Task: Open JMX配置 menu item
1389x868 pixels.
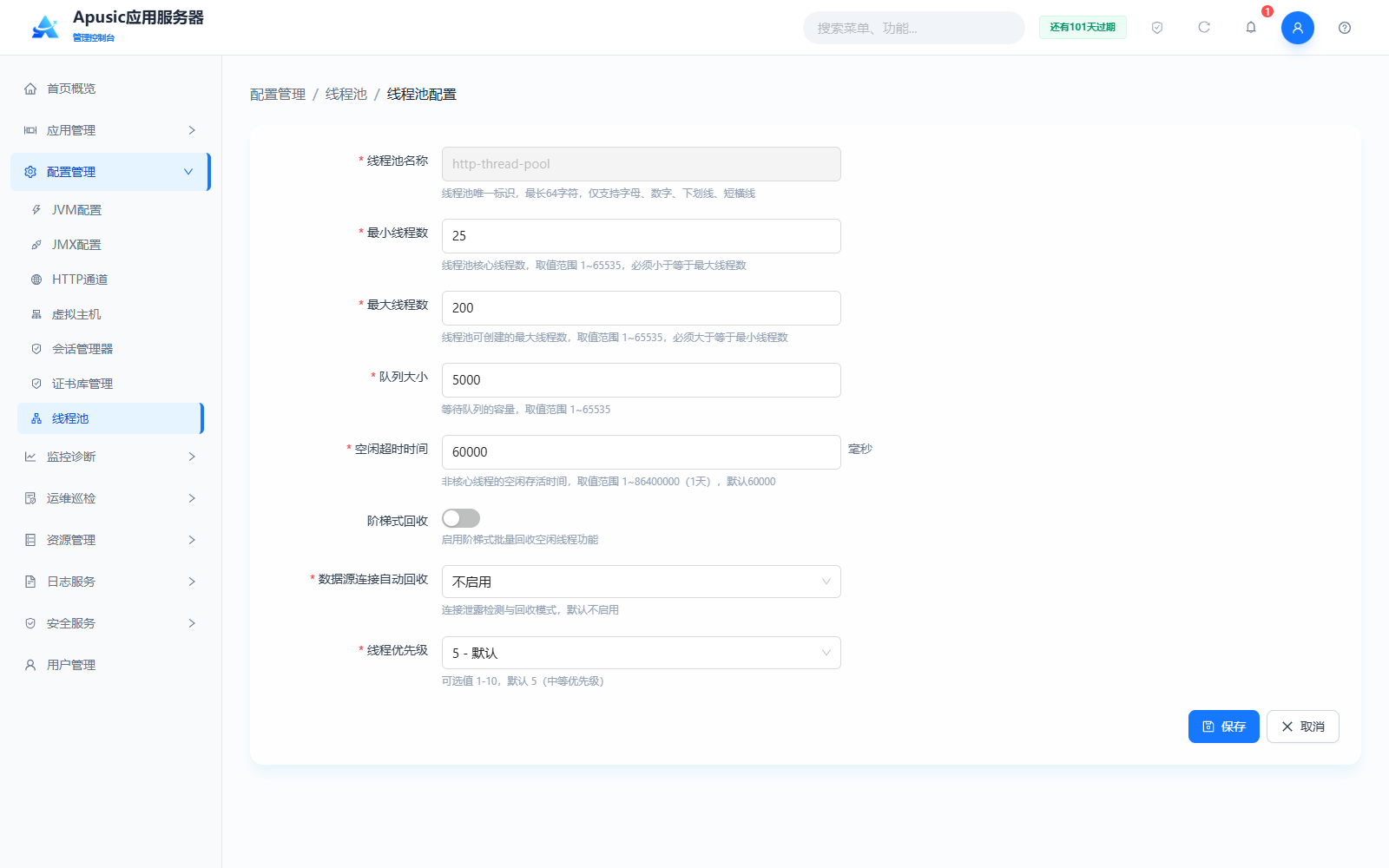Action: 110,245
